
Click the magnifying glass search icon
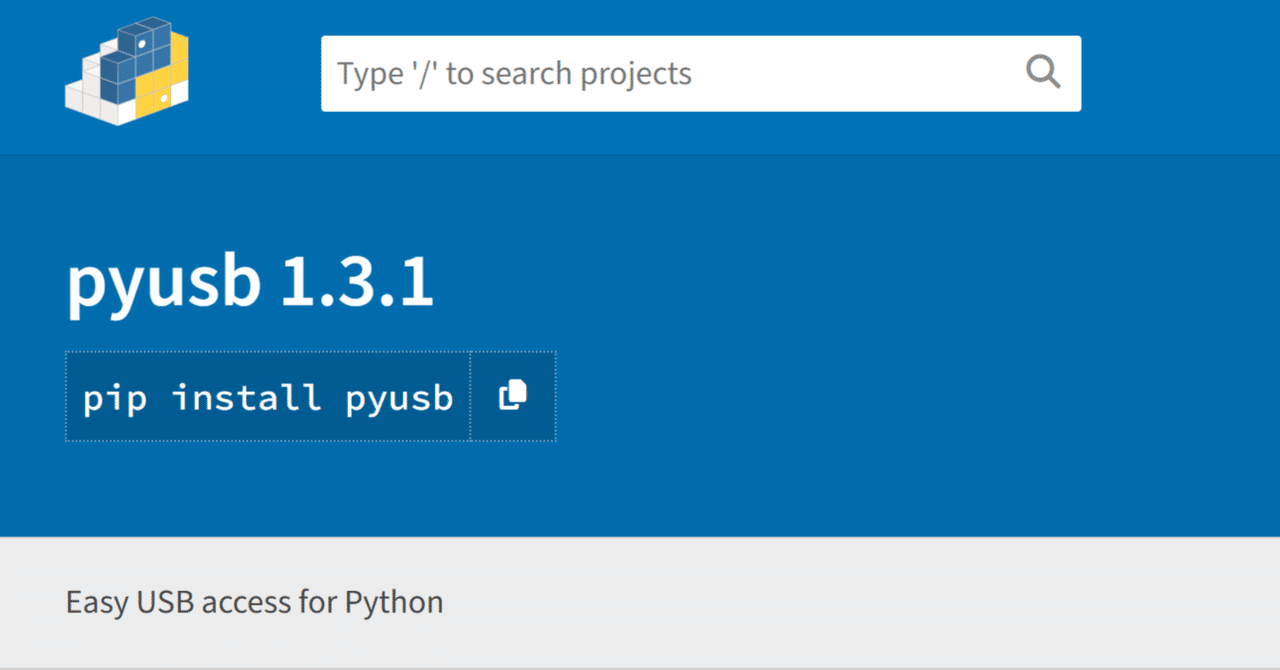pyautogui.click(x=1043, y=72)
